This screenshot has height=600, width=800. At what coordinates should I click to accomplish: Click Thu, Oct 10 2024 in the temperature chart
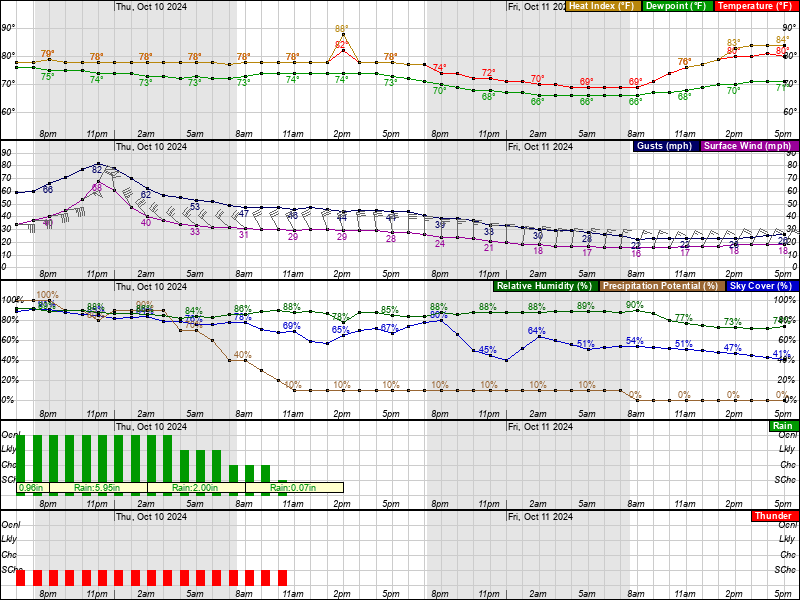(152, 7)
